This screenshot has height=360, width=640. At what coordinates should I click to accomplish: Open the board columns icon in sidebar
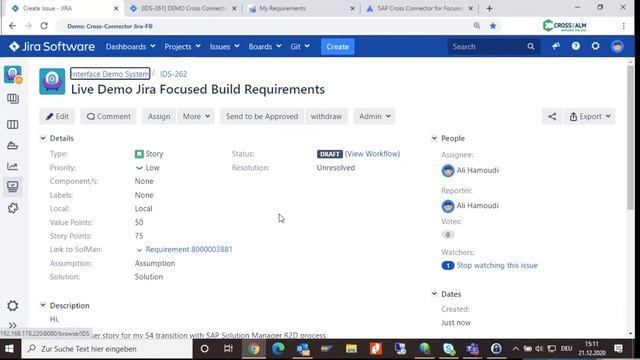coord(13,124)
